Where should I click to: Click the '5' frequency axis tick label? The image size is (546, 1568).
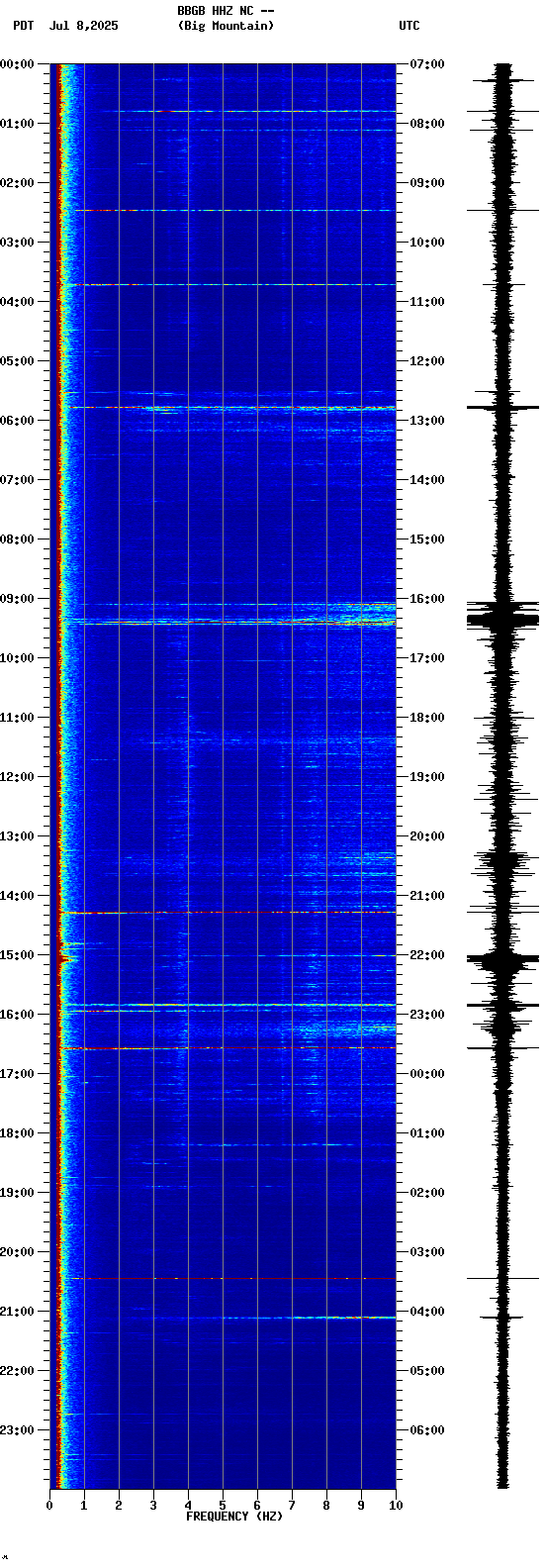223,1506
